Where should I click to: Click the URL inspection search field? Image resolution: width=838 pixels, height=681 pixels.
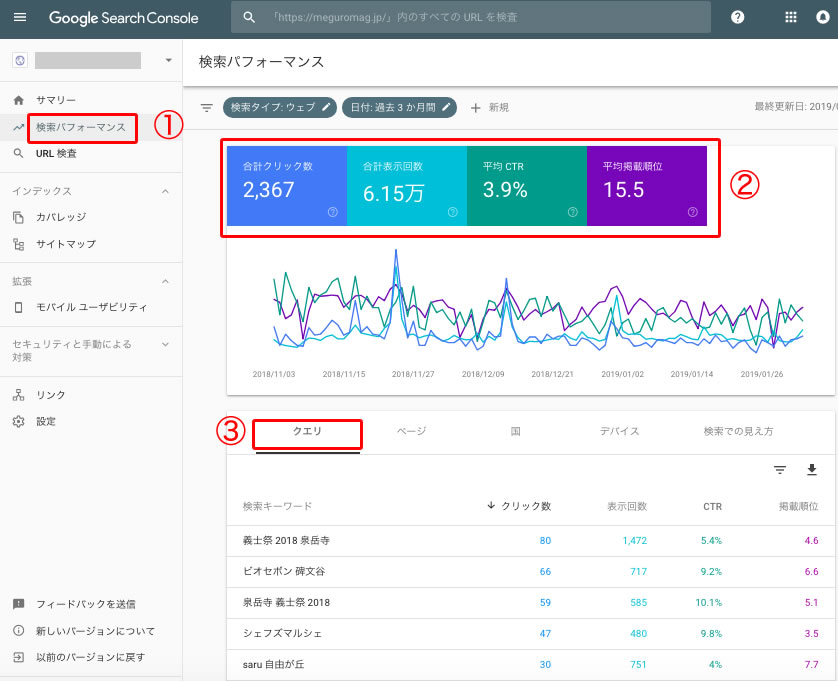pyautogui.click(x=470, y=18)
